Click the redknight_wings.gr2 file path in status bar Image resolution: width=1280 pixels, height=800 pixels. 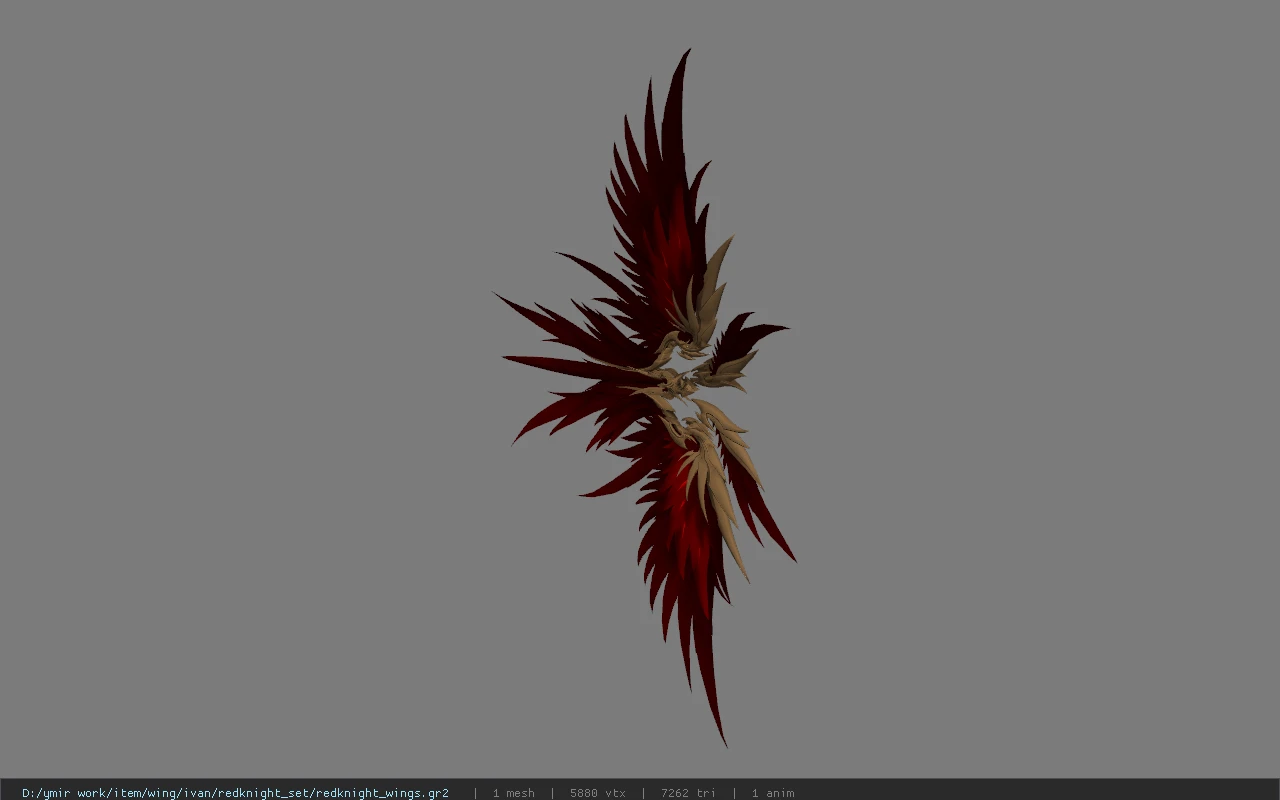[x=235, y=793]
